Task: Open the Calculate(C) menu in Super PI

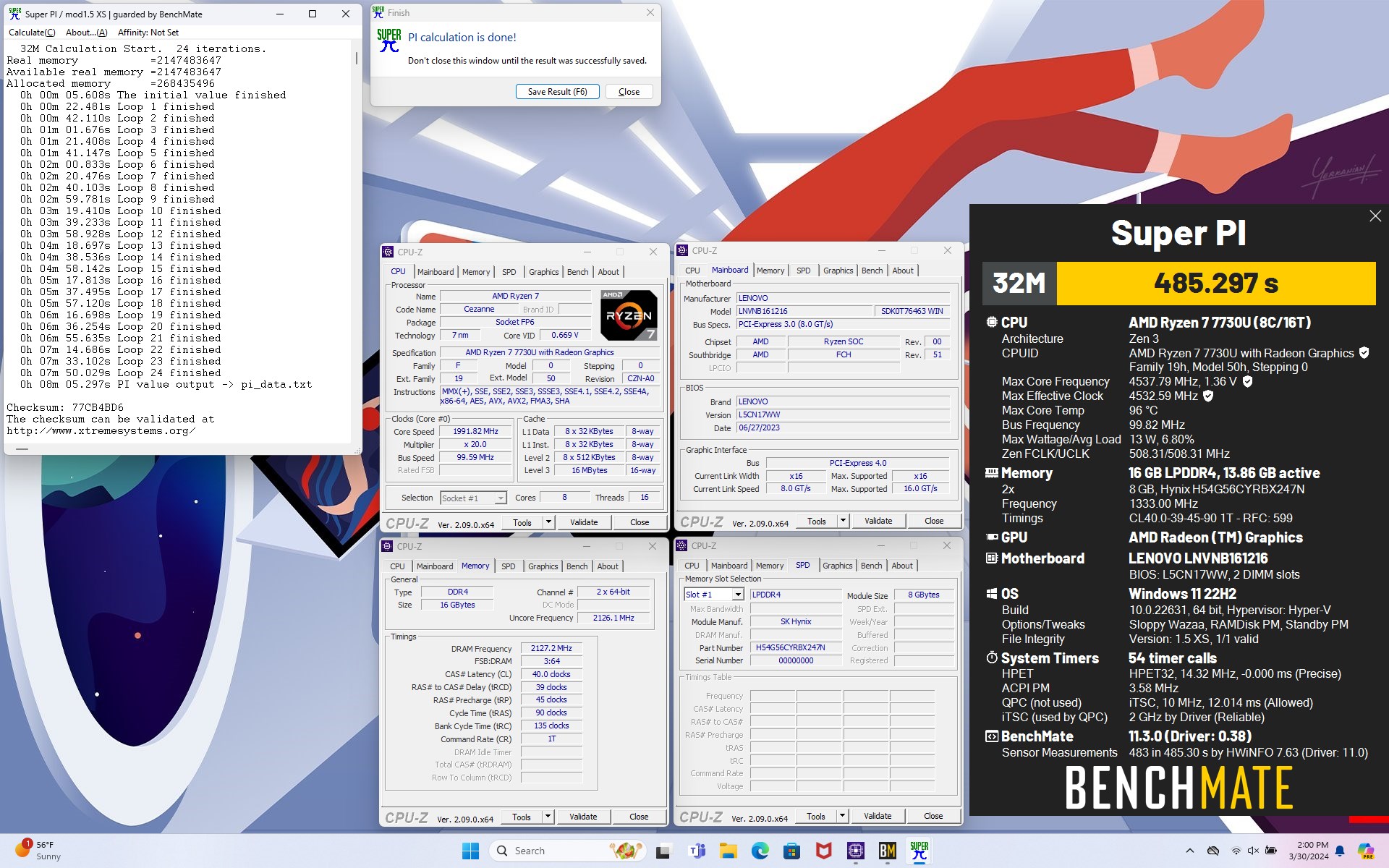Action: [x=32, y=33]
